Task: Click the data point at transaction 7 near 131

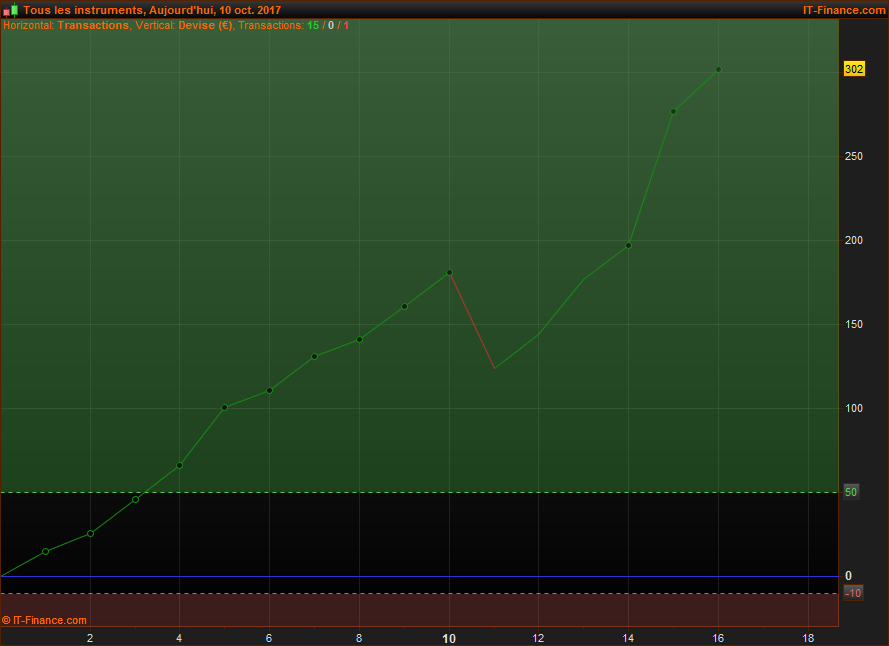Action: pos(315,357)
